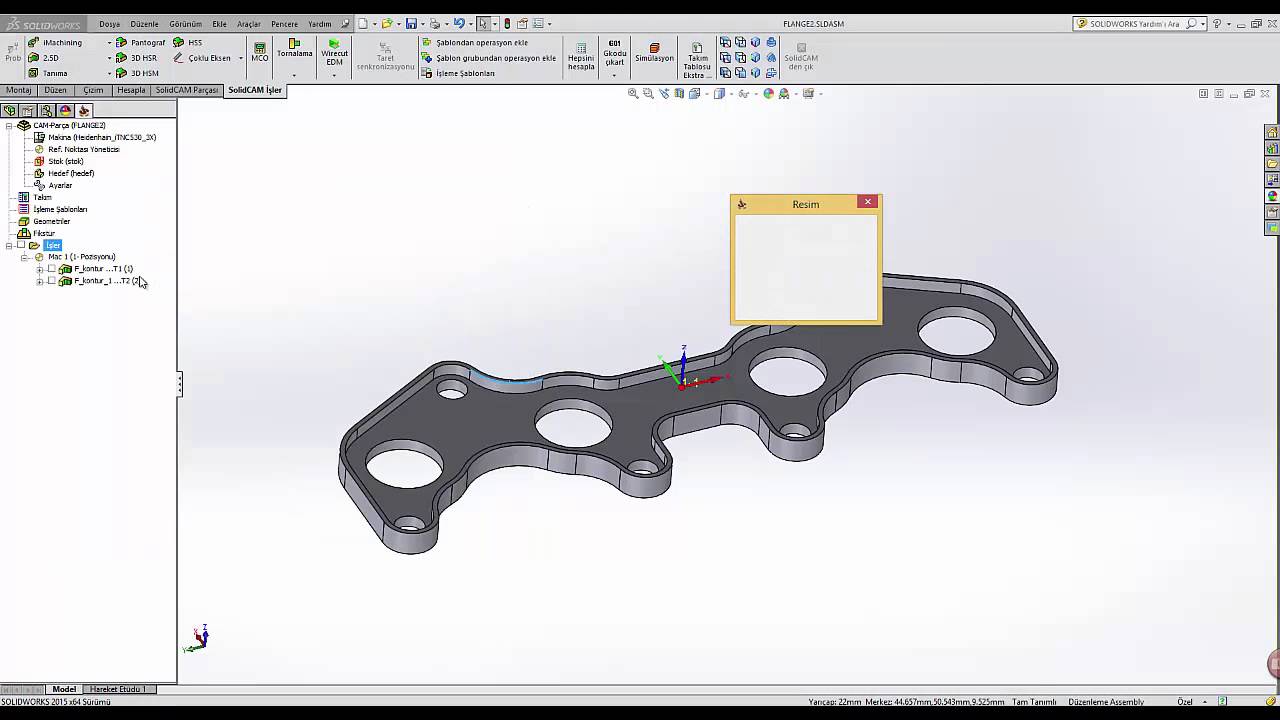Click Gkodu çıkart to generate G-code
This screenshot has width=1280, height=720.
[x=614, y=53]
